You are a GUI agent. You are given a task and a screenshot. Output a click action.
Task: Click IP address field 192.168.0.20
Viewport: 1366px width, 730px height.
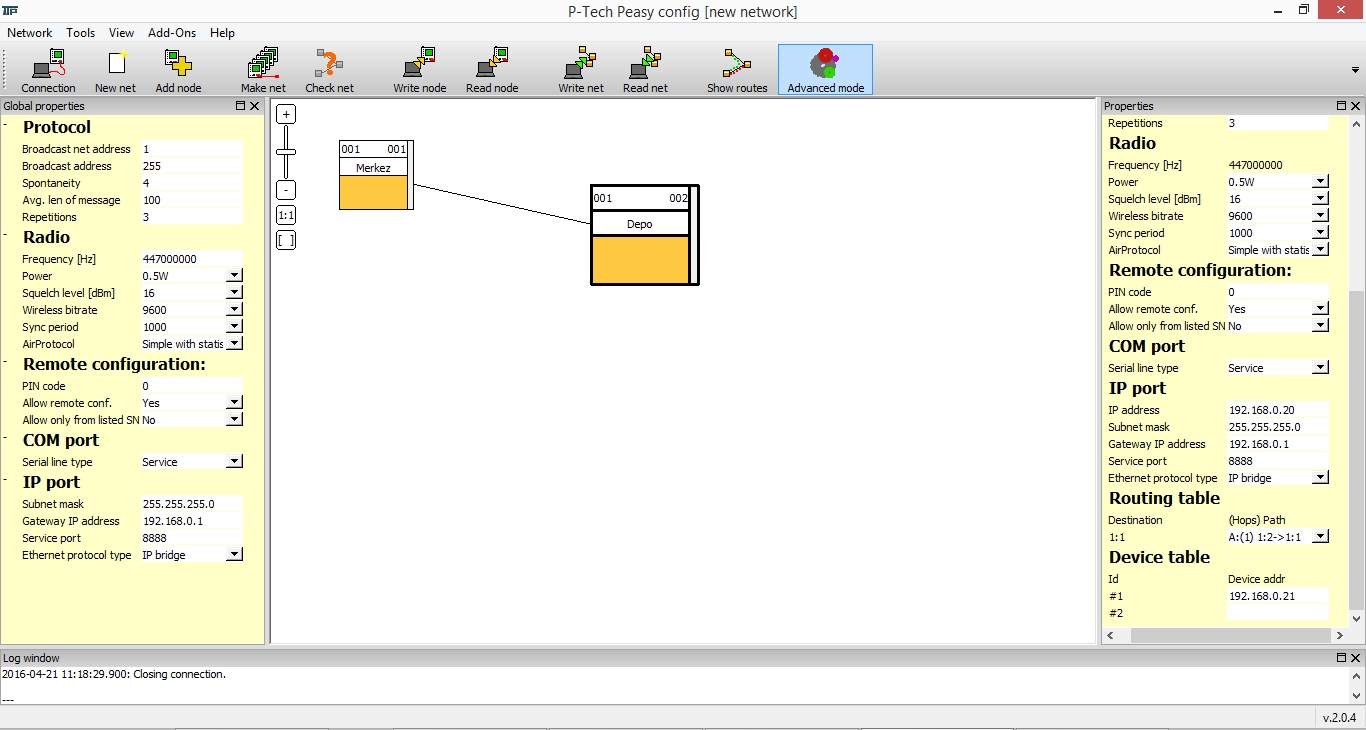click(x=1277, y=410)
